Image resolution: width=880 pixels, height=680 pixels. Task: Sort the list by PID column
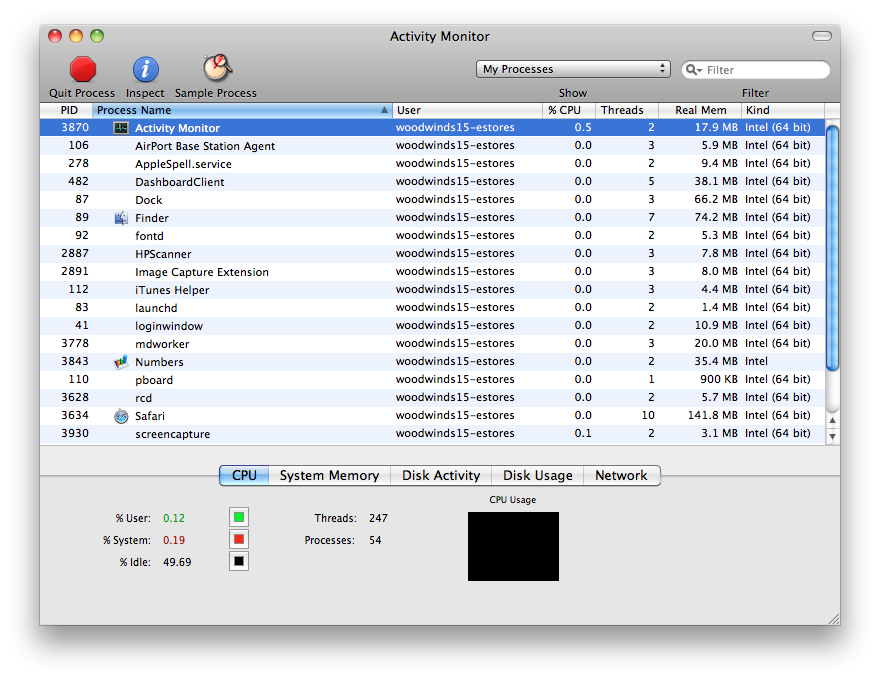click(x=68, y=110)
